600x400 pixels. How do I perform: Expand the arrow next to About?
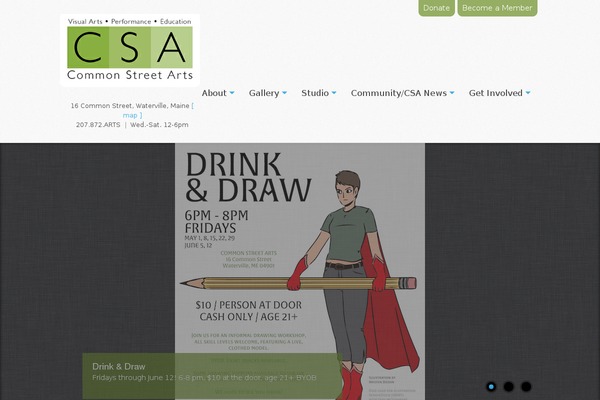tap(232, 93)
